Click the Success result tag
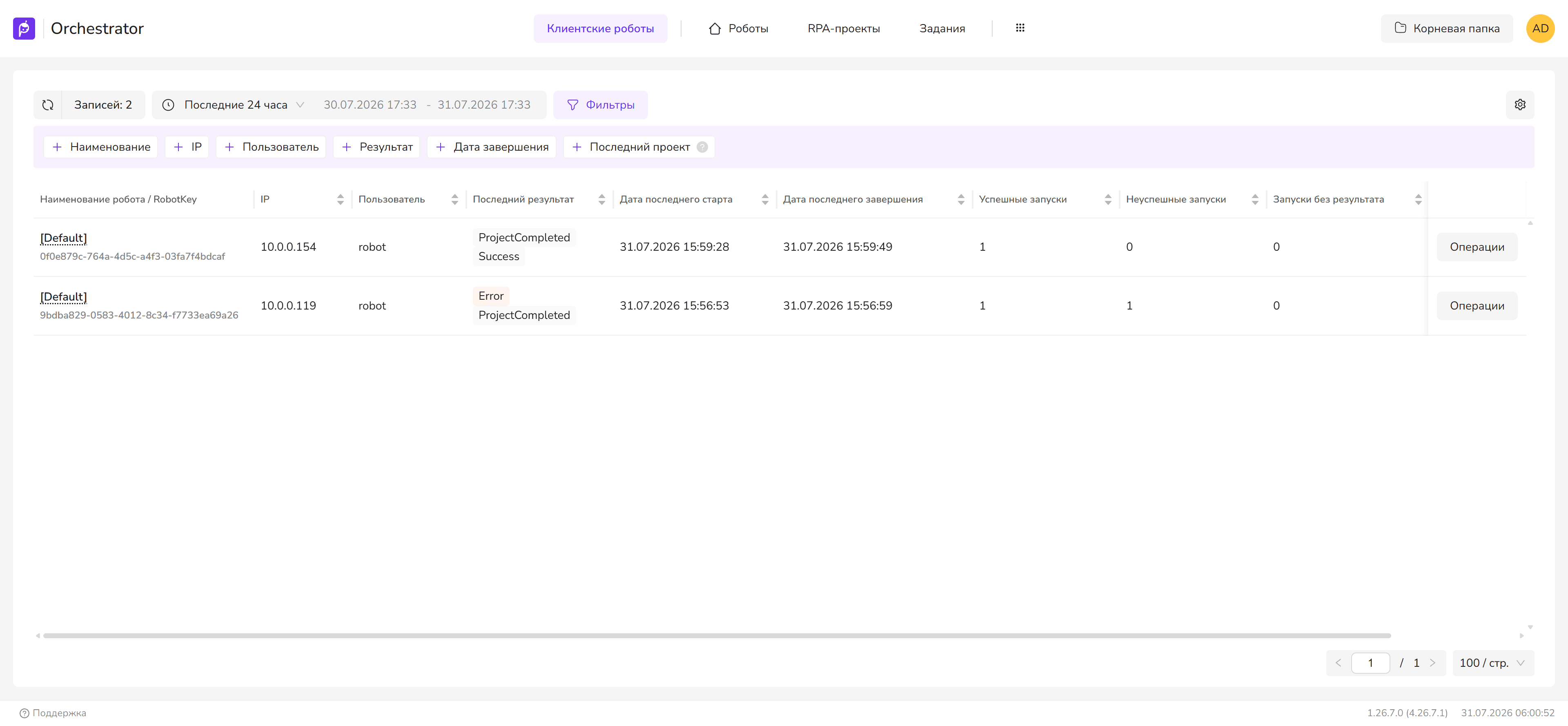Image resolution: width=1568 pixels, height=726 pixels. tap(499, 256)
